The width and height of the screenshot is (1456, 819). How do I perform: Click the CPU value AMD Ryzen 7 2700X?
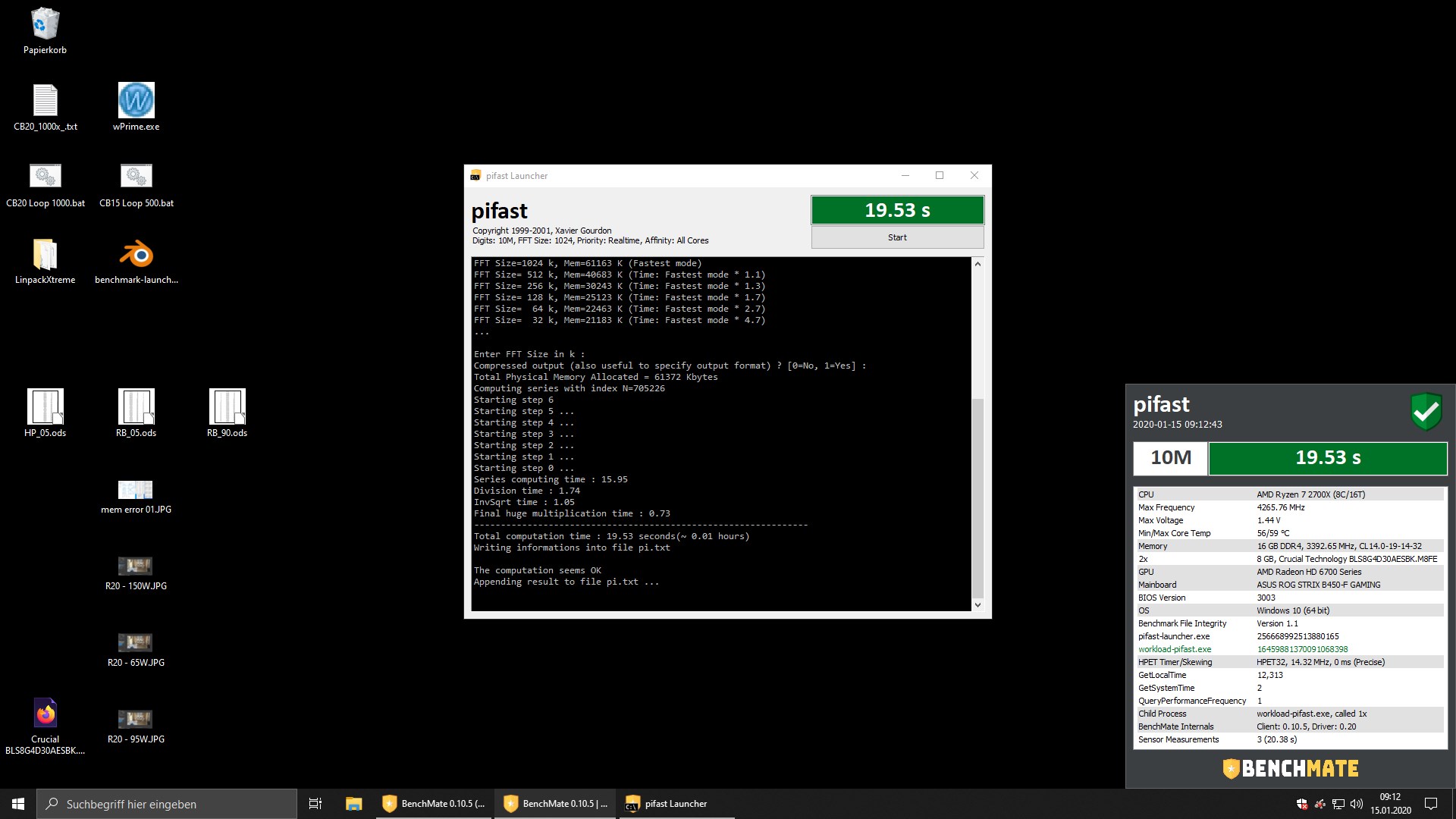(x=1311, y=494)
